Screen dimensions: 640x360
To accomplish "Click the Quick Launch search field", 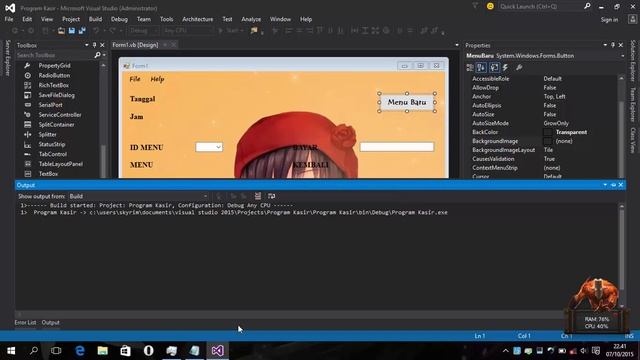I will 540,6.
